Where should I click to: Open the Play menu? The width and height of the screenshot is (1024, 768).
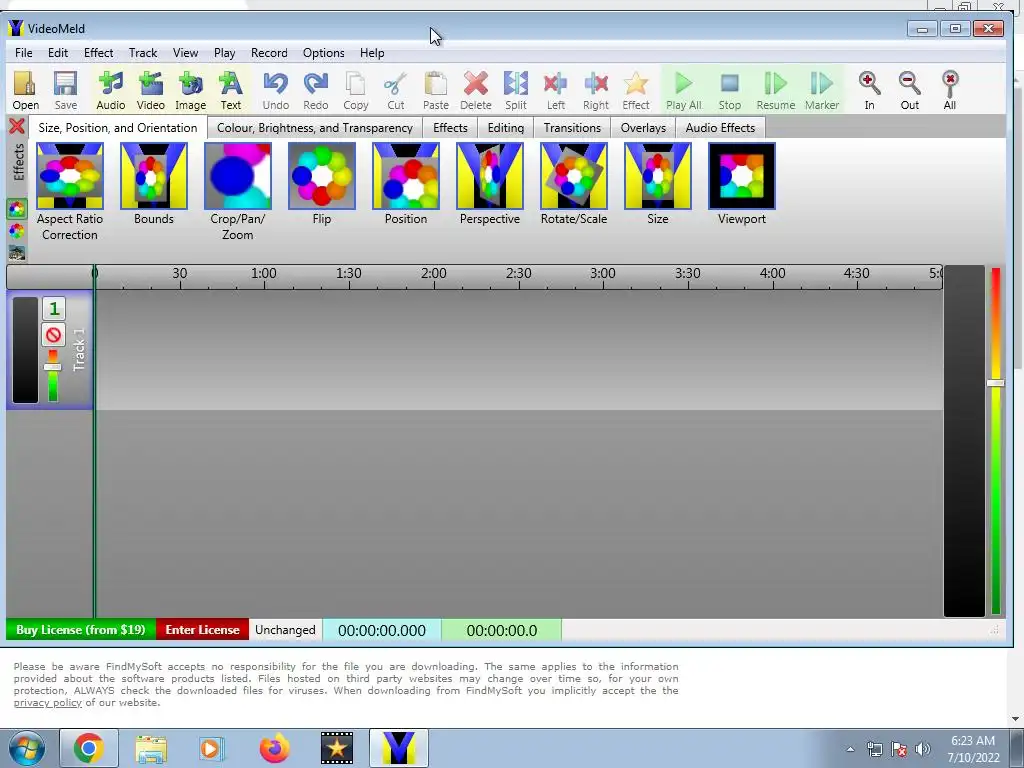(225, 53)
